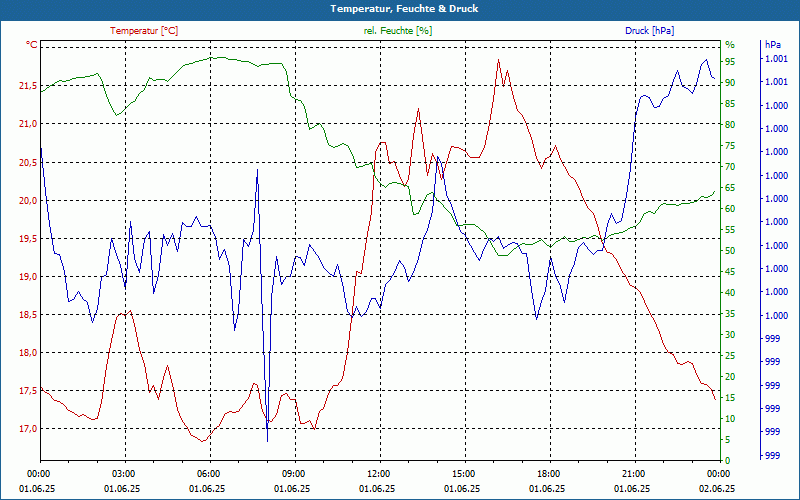
Task: Click the green '95' humidity axis value
Action: coord(730,62)
